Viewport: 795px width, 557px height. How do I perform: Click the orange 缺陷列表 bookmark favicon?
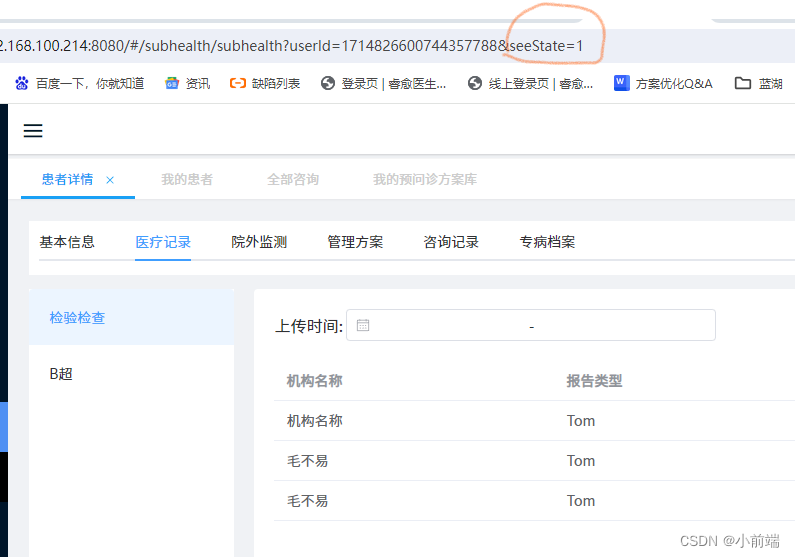click(x=238, y=83)
